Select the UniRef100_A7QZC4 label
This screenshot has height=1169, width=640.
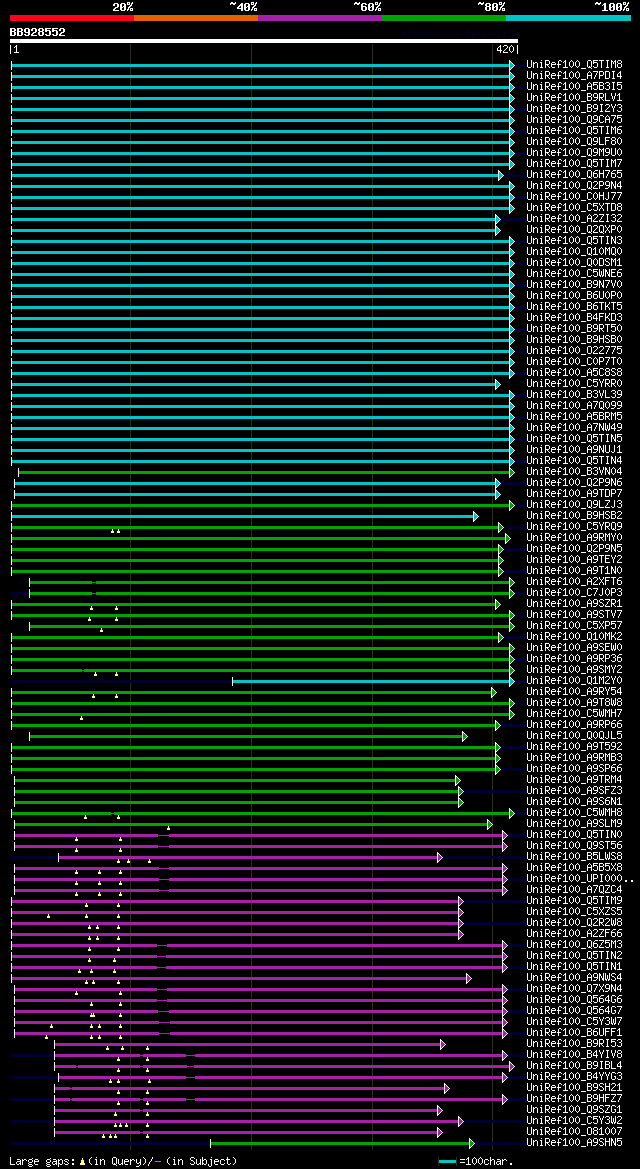[574, 889]
